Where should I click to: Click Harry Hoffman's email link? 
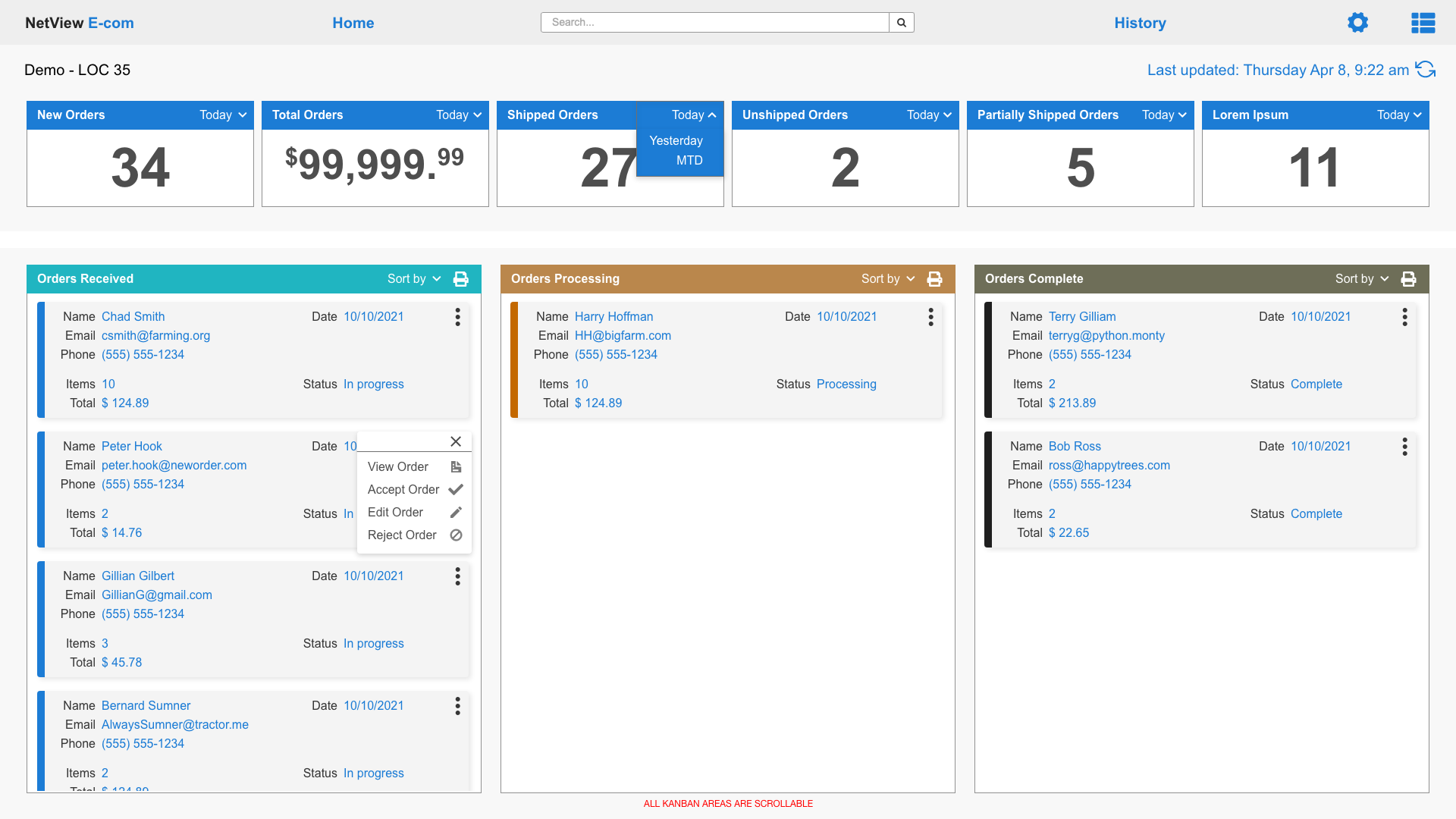coord(623,336)
